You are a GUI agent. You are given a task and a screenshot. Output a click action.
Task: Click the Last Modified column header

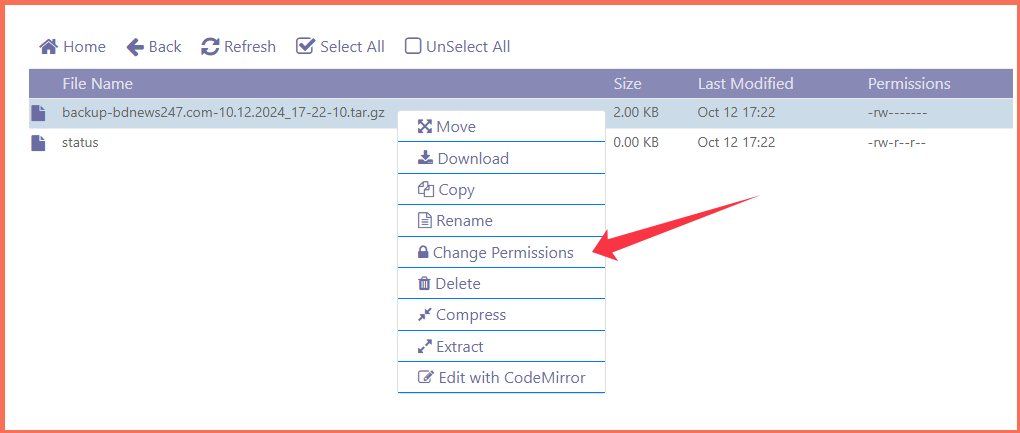click(x=745, y=84)
